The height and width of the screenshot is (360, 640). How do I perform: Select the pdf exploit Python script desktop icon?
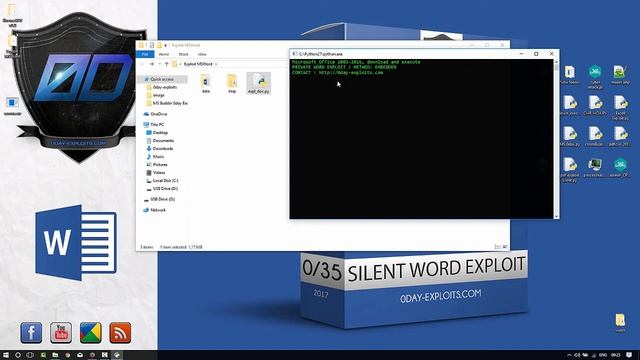point(570,169)
